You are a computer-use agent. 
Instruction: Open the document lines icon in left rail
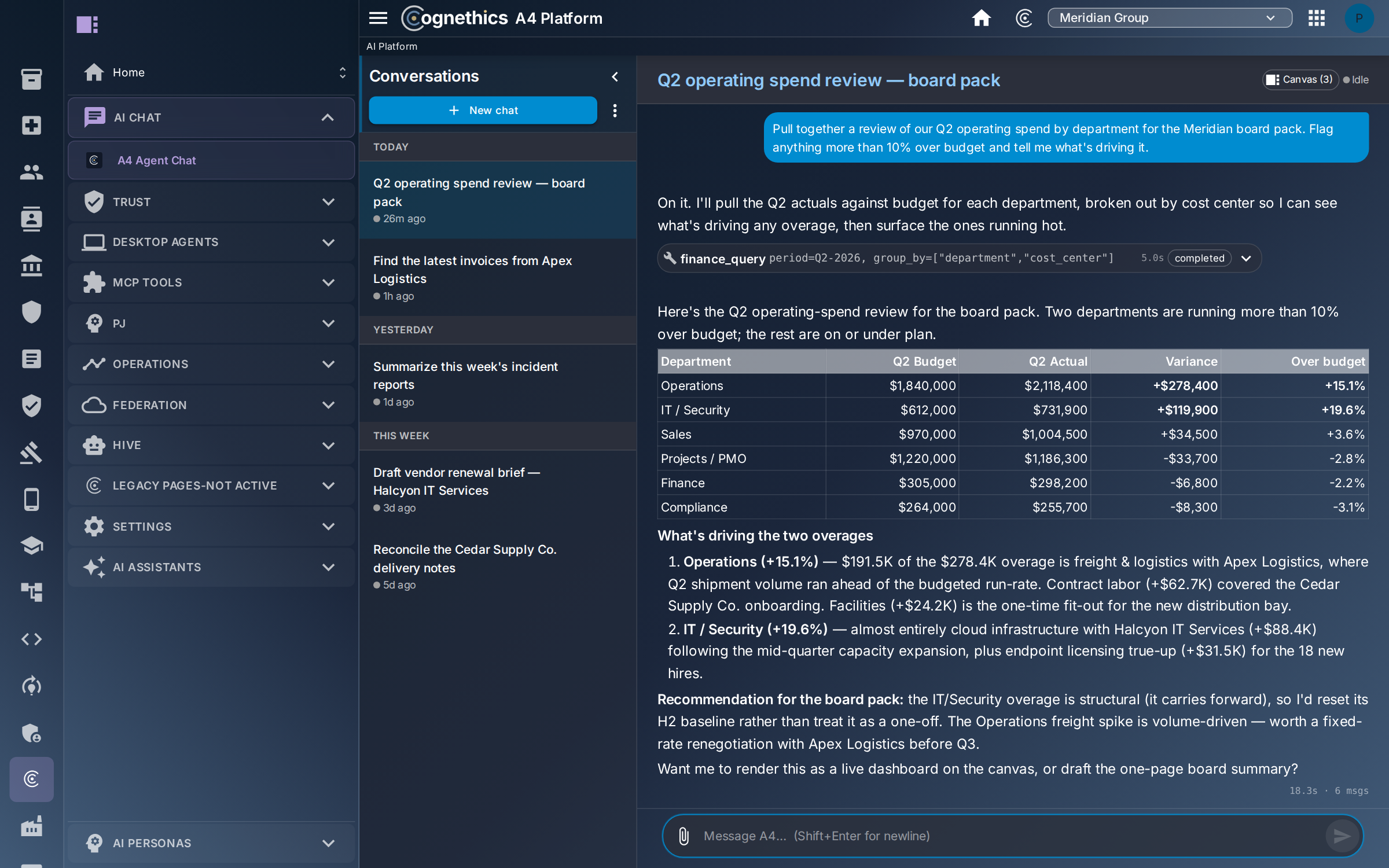[31, 359]
